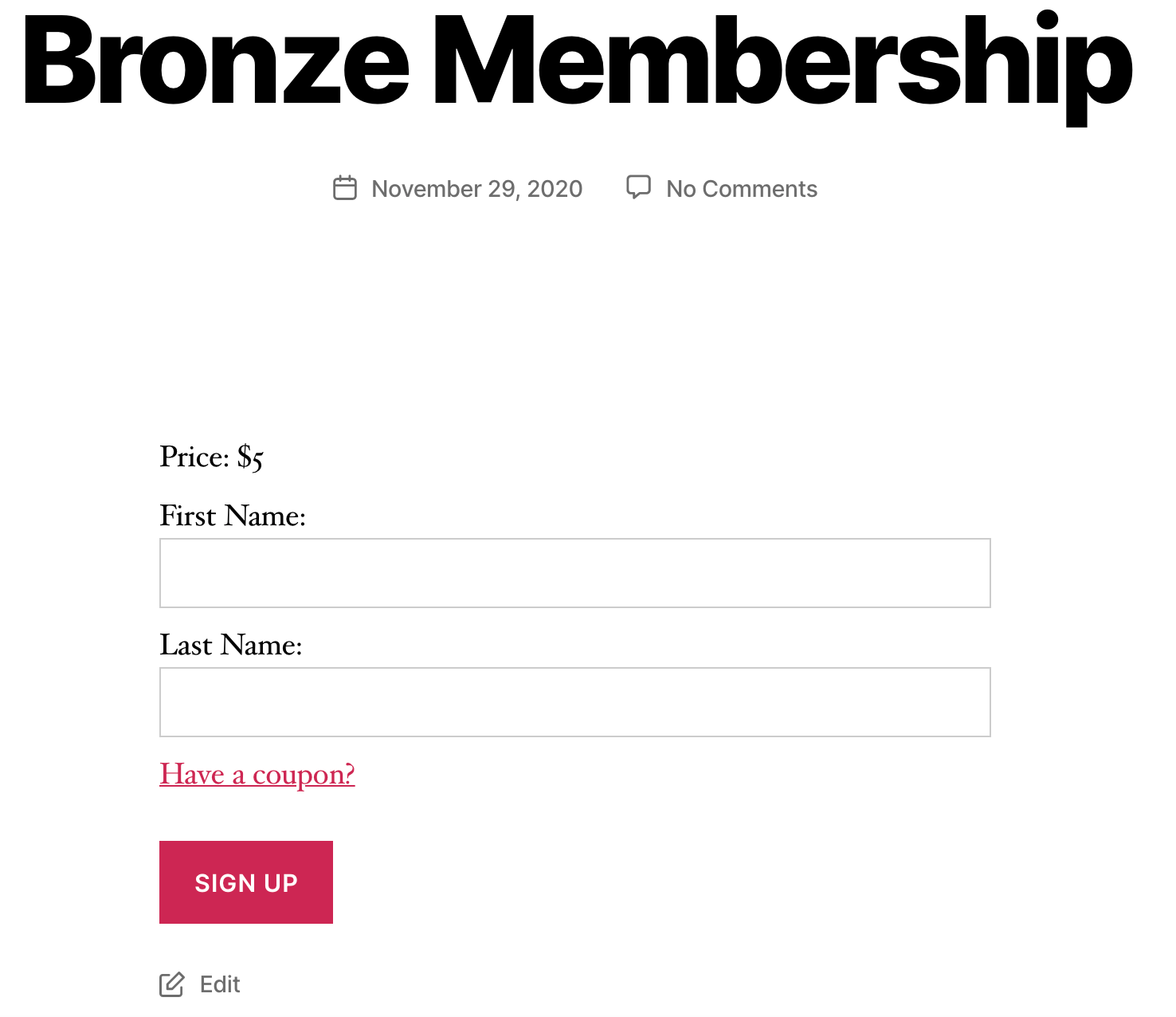This screenshot has width=1176, height=1017.
Task: Click the word Comments in post meta
Action: [x=760, y=189]
